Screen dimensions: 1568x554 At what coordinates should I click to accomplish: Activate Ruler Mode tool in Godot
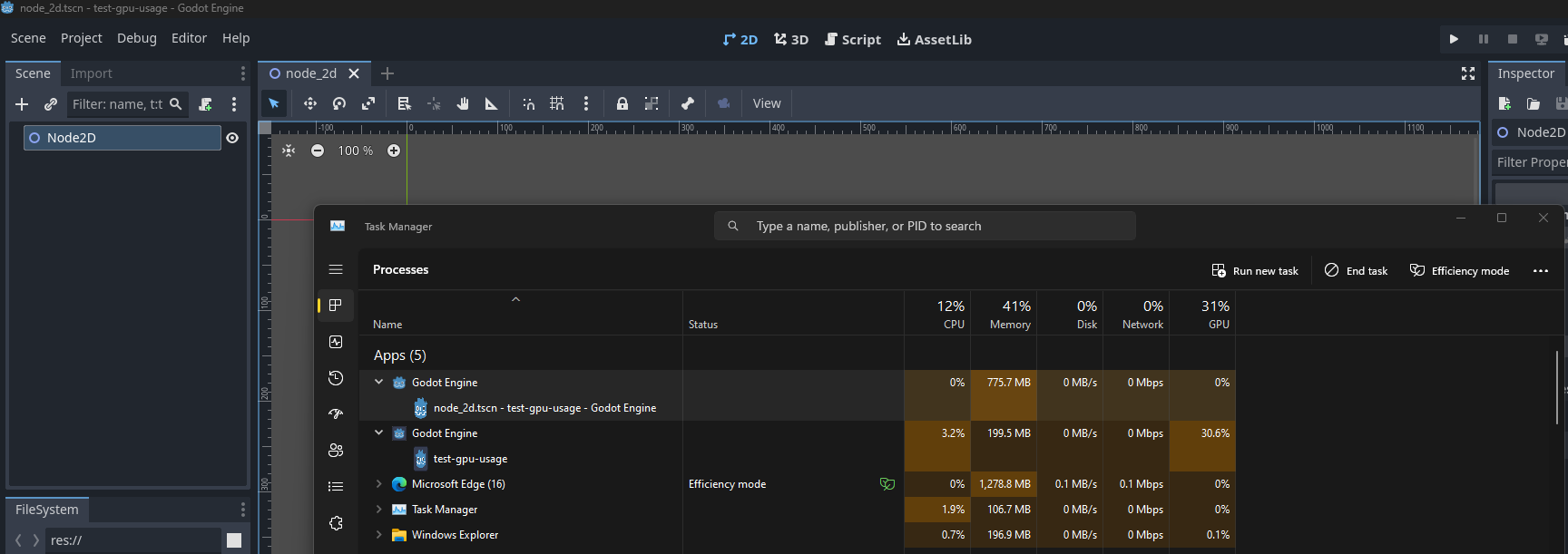click(x=492, y=103)
